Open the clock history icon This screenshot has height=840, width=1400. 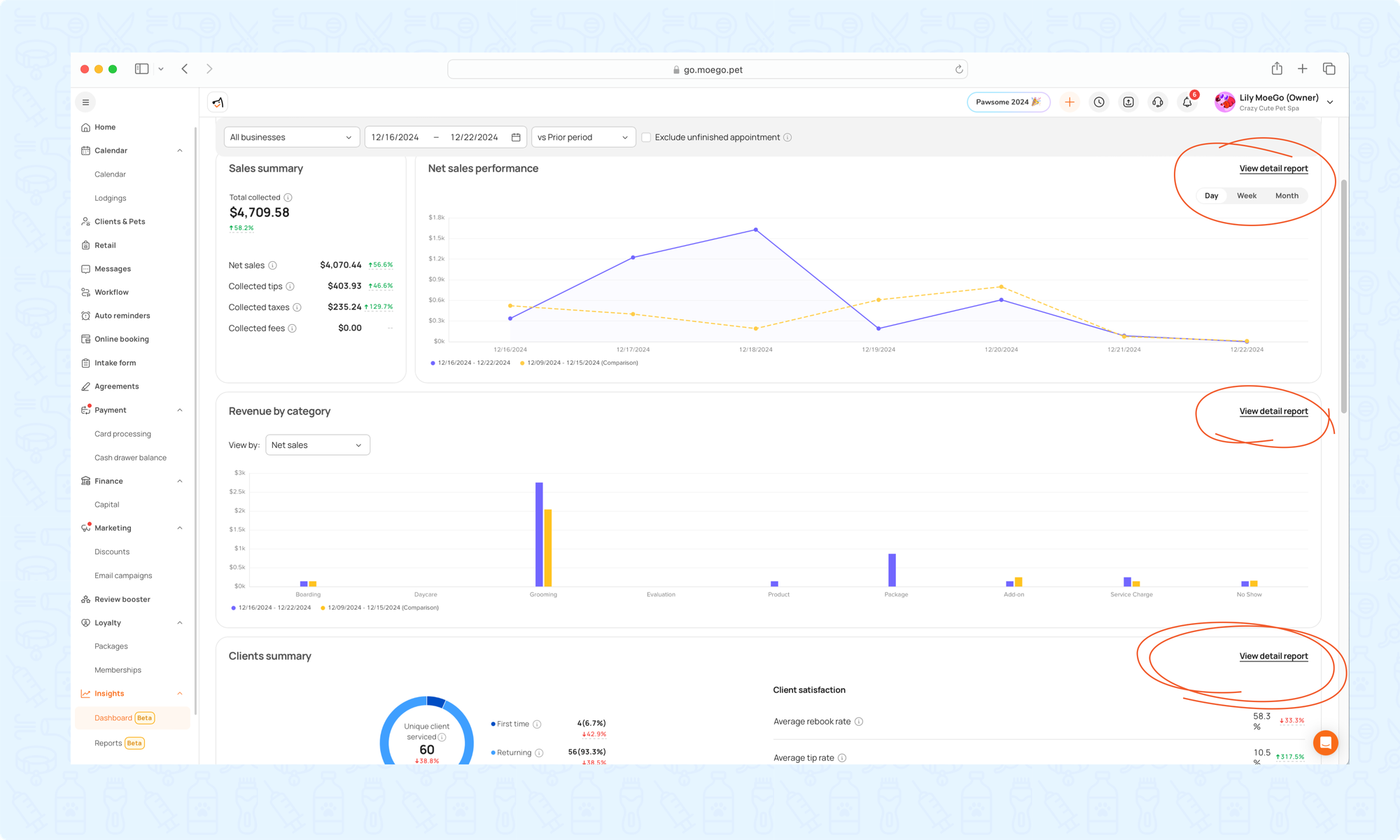(1099, 102)
